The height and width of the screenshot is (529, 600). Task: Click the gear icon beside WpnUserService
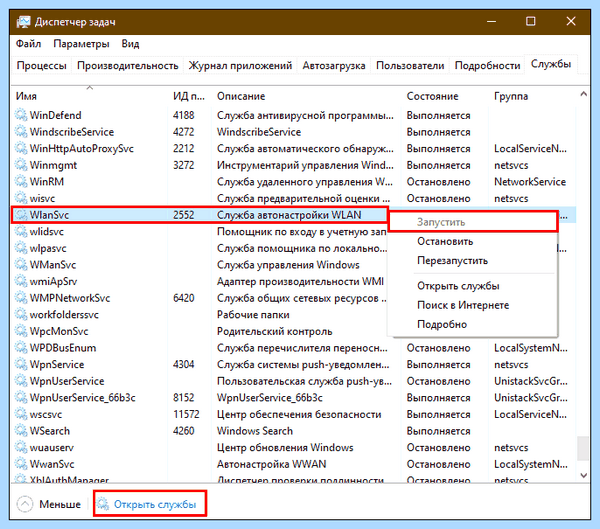(21, 381)
